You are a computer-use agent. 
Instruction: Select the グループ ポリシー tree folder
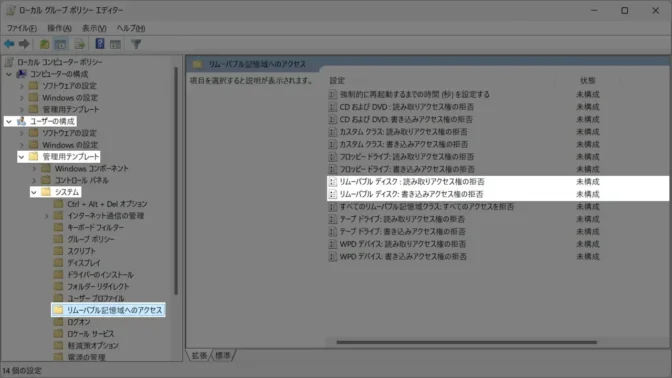point(91,239)
